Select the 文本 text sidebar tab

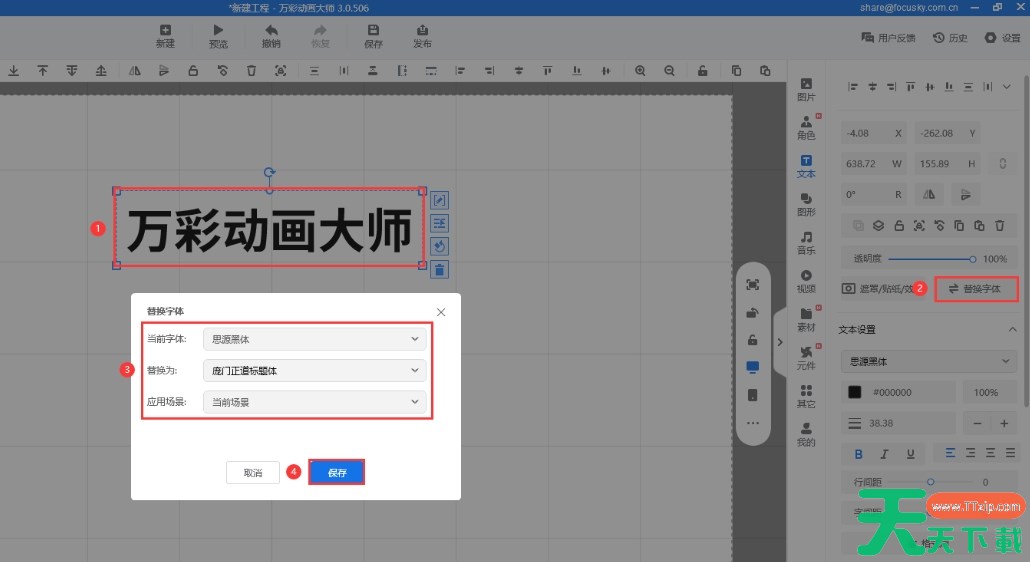(806, 166)
